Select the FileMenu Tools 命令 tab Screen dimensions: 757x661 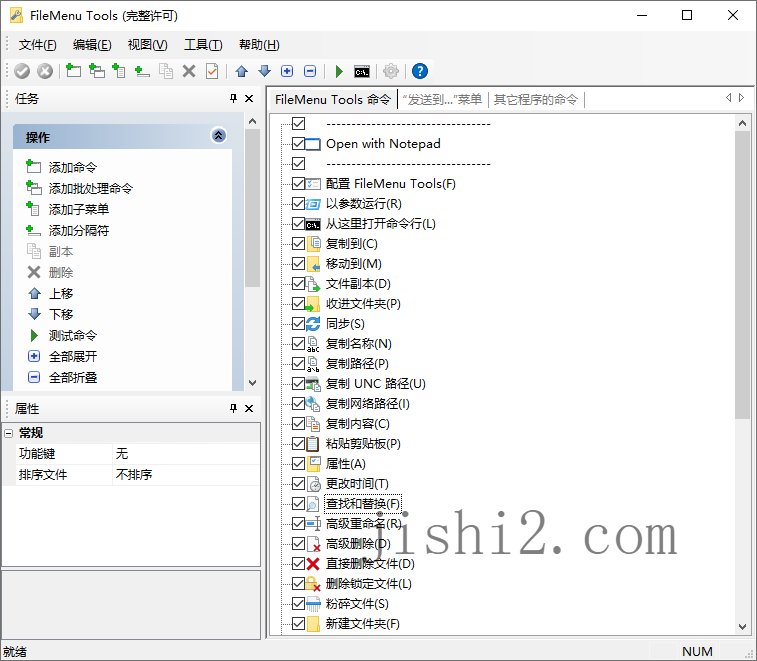click(333, 99)
